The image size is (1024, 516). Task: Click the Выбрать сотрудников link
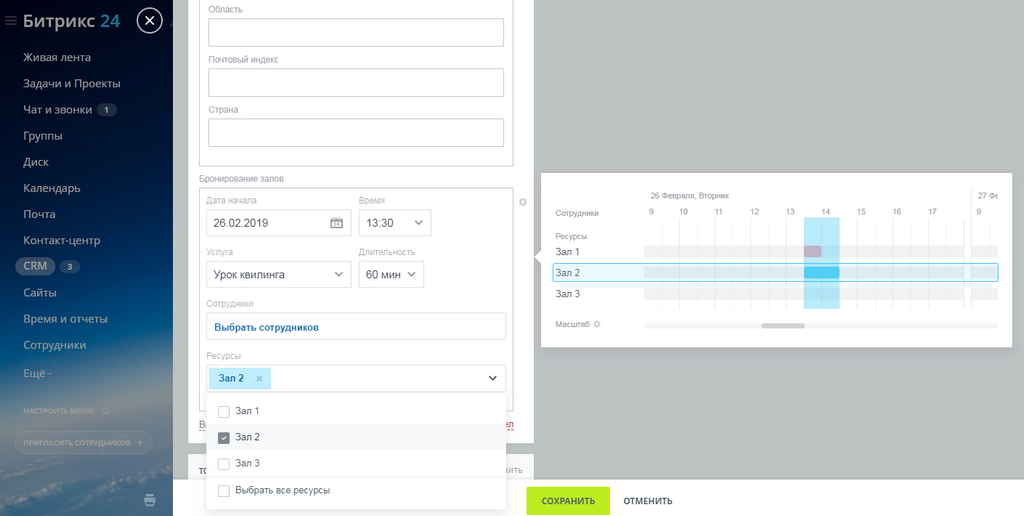pos(266,327)
